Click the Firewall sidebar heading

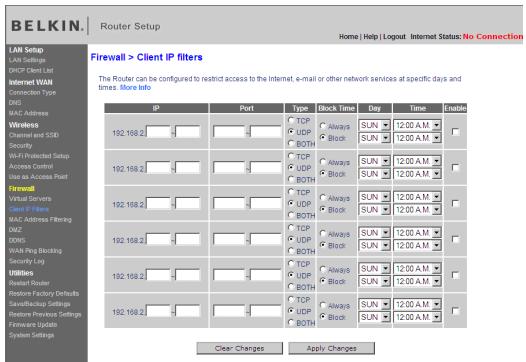pyautogui.click(x=22, y=189)
